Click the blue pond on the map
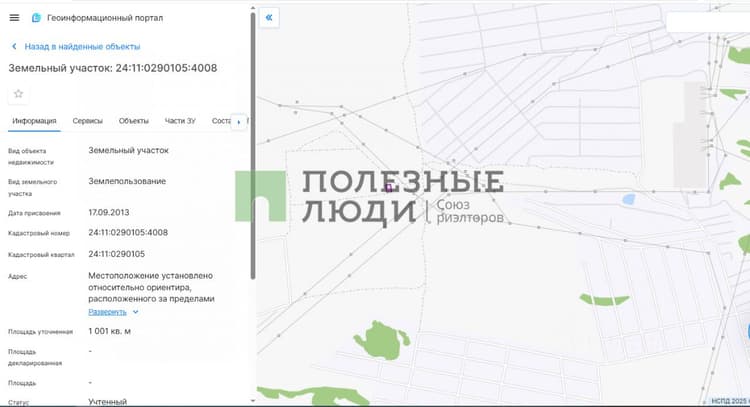 pos(629,199)
